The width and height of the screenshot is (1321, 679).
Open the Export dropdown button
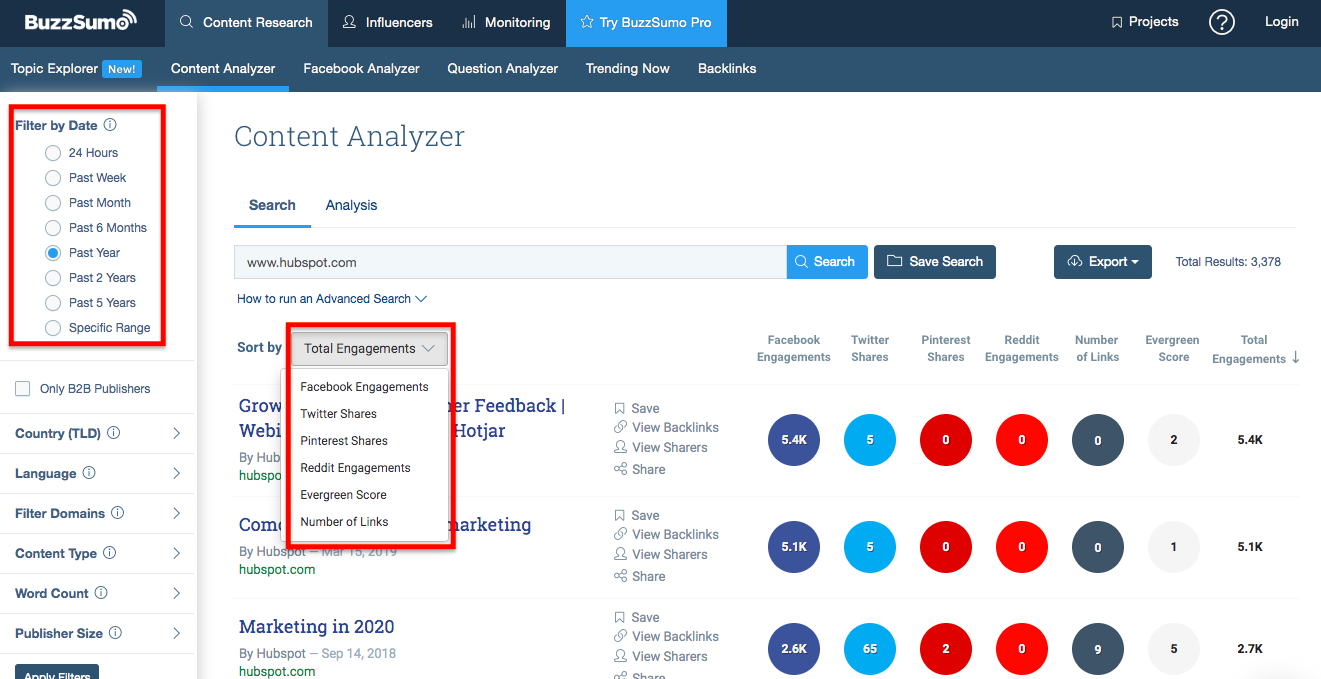coord(1102,262)
